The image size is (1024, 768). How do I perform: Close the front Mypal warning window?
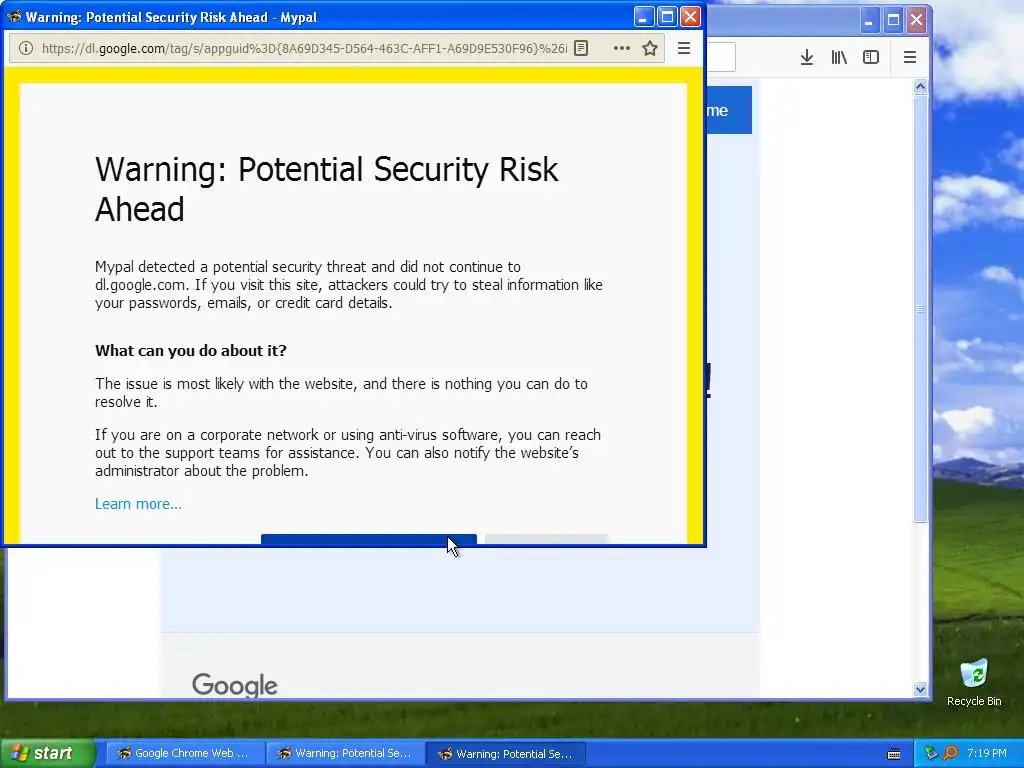(x=690, y=17)
